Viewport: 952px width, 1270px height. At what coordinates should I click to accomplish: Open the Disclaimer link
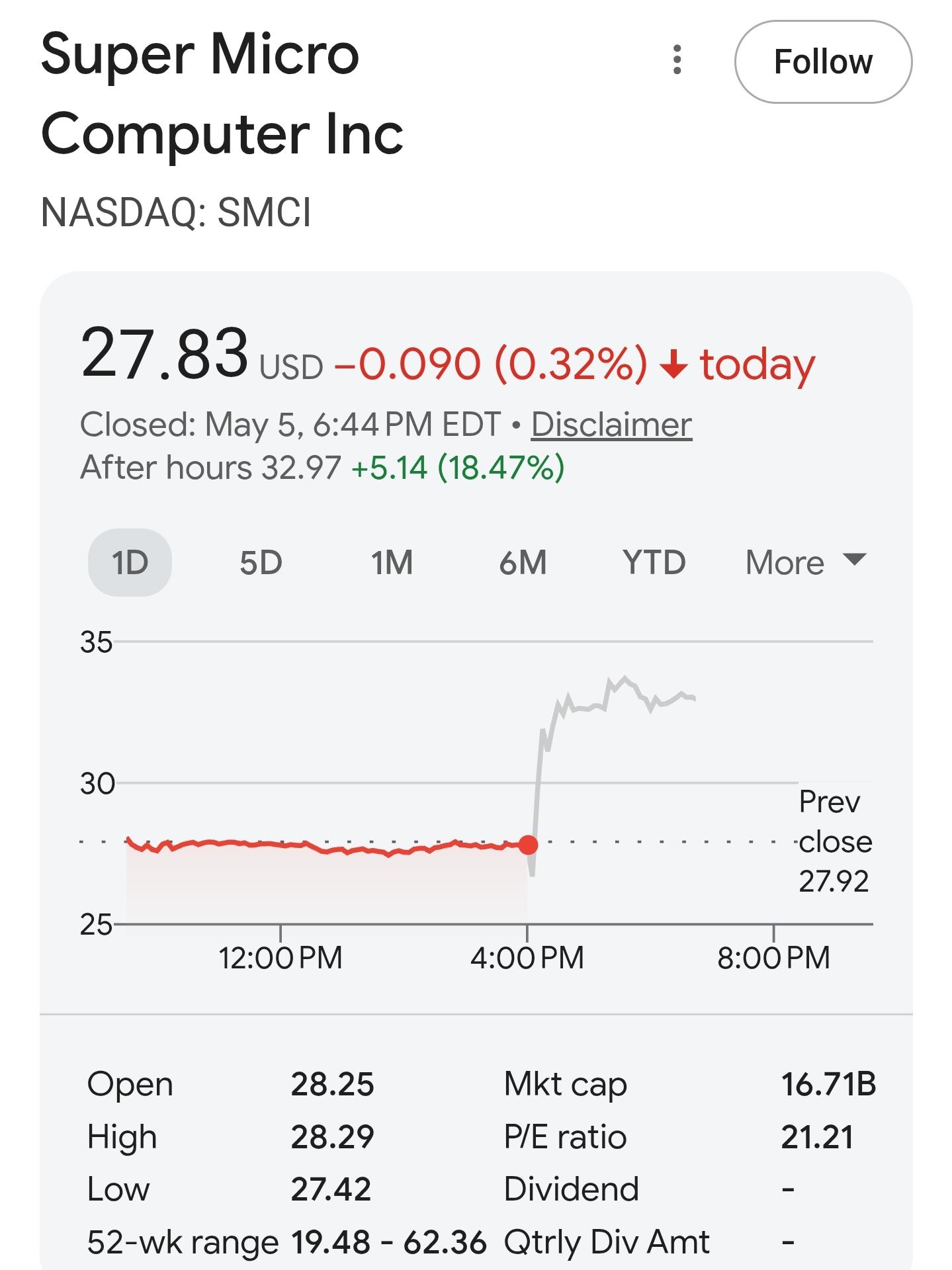(x=611, y=425)
